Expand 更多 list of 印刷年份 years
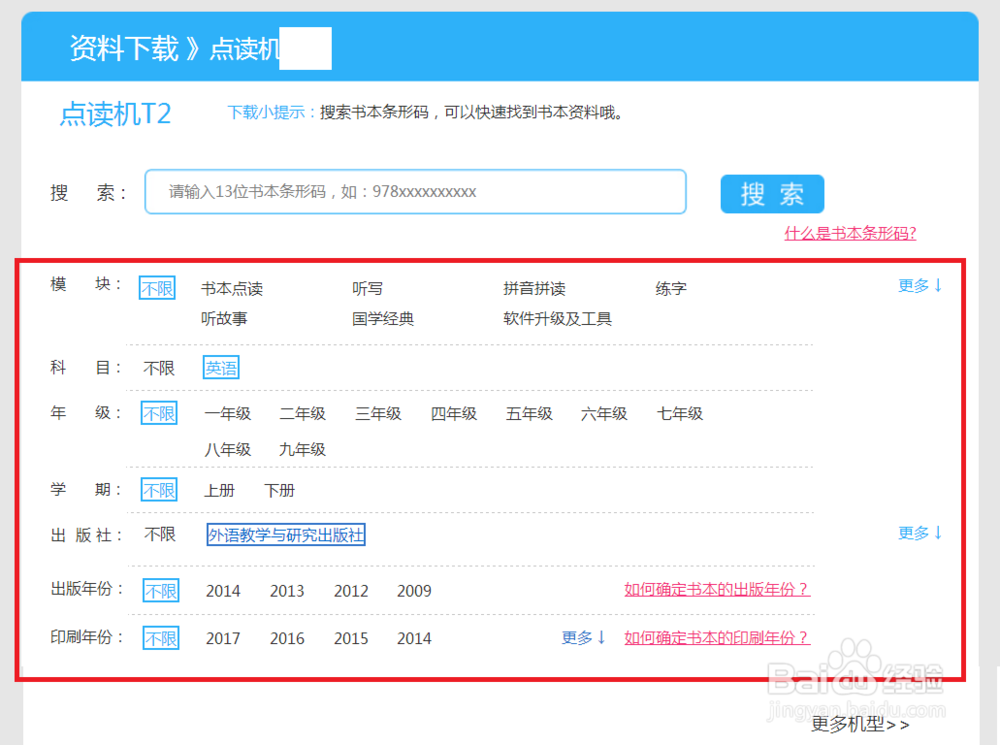The width and height of the screenshot is (1000, 745). pos(583,638)
